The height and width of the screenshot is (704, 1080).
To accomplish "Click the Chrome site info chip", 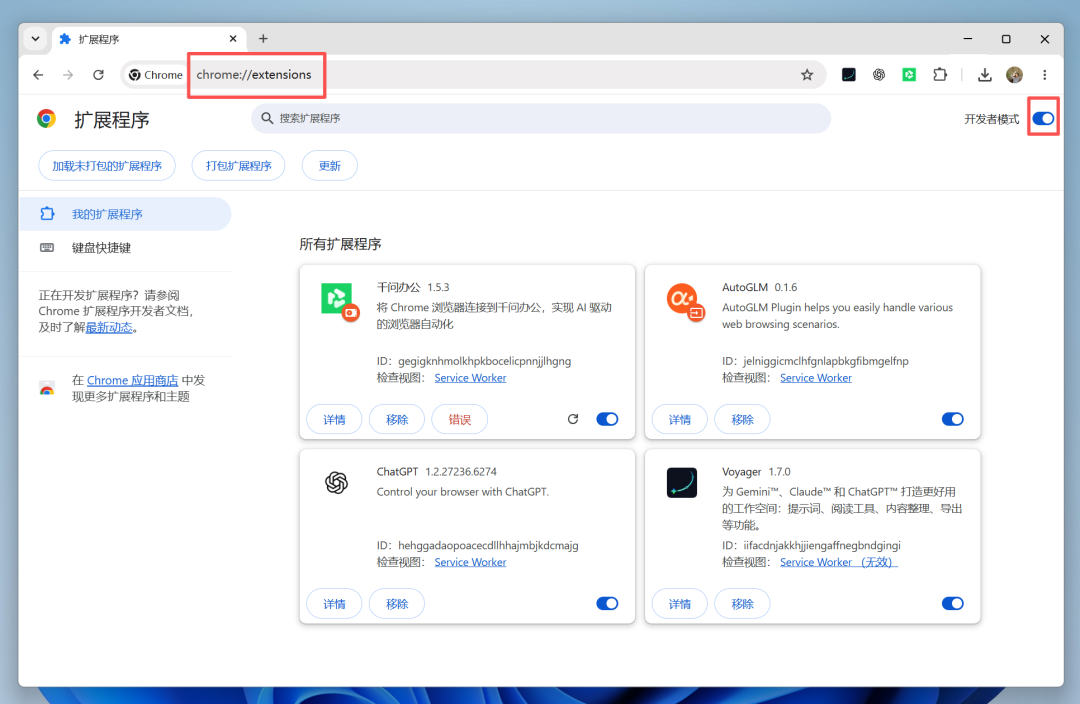I will 156,74.
